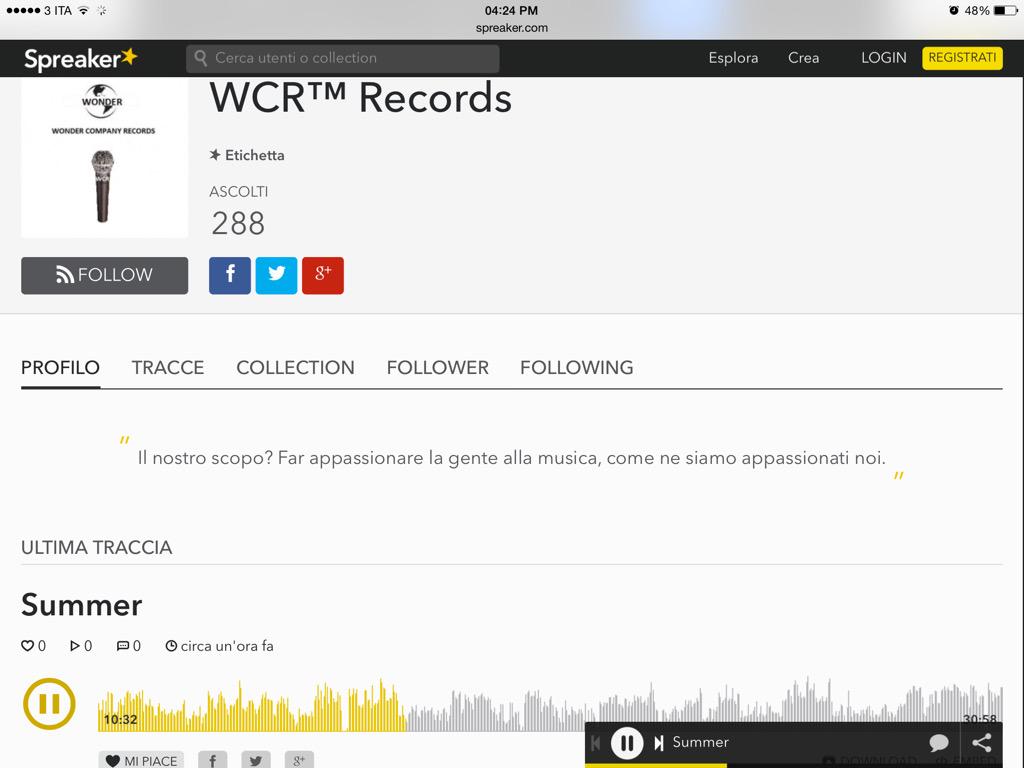Screen dimensions: 1024x768
Task: Select the PROFILO tab
Action: coord(60,368)
